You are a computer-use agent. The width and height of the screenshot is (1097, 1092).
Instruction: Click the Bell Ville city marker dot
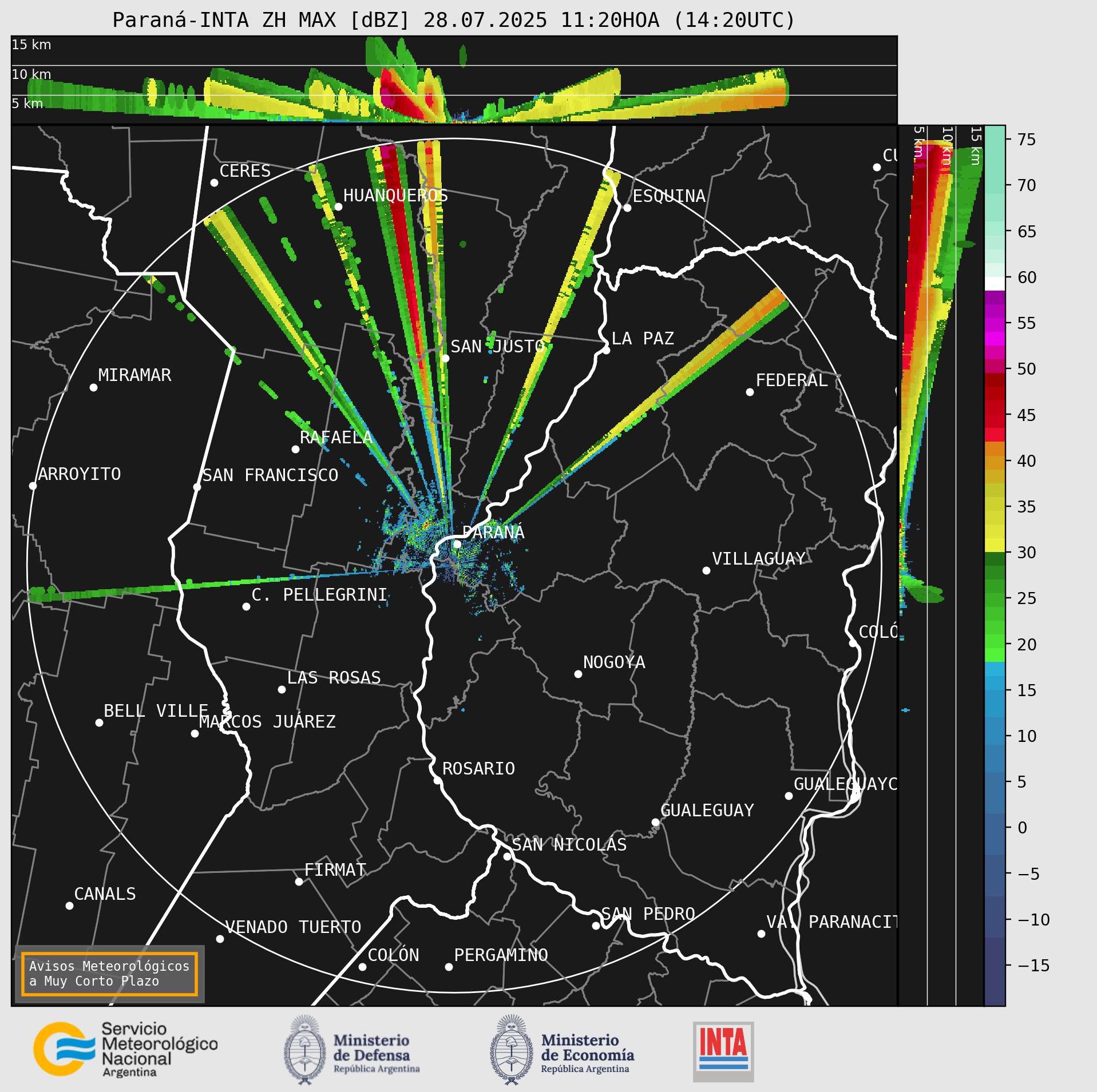pyautogui.click(x=99, y=722)
